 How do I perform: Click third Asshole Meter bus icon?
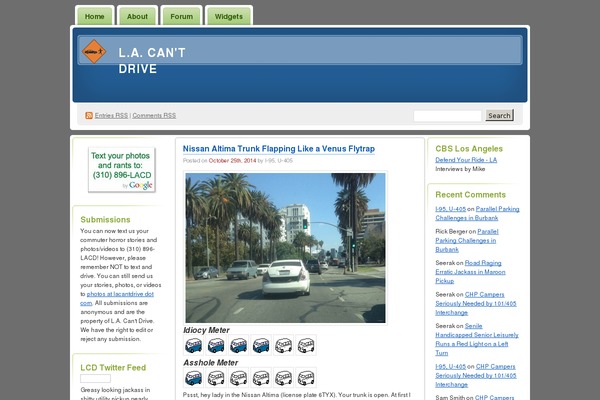[238, 378]
